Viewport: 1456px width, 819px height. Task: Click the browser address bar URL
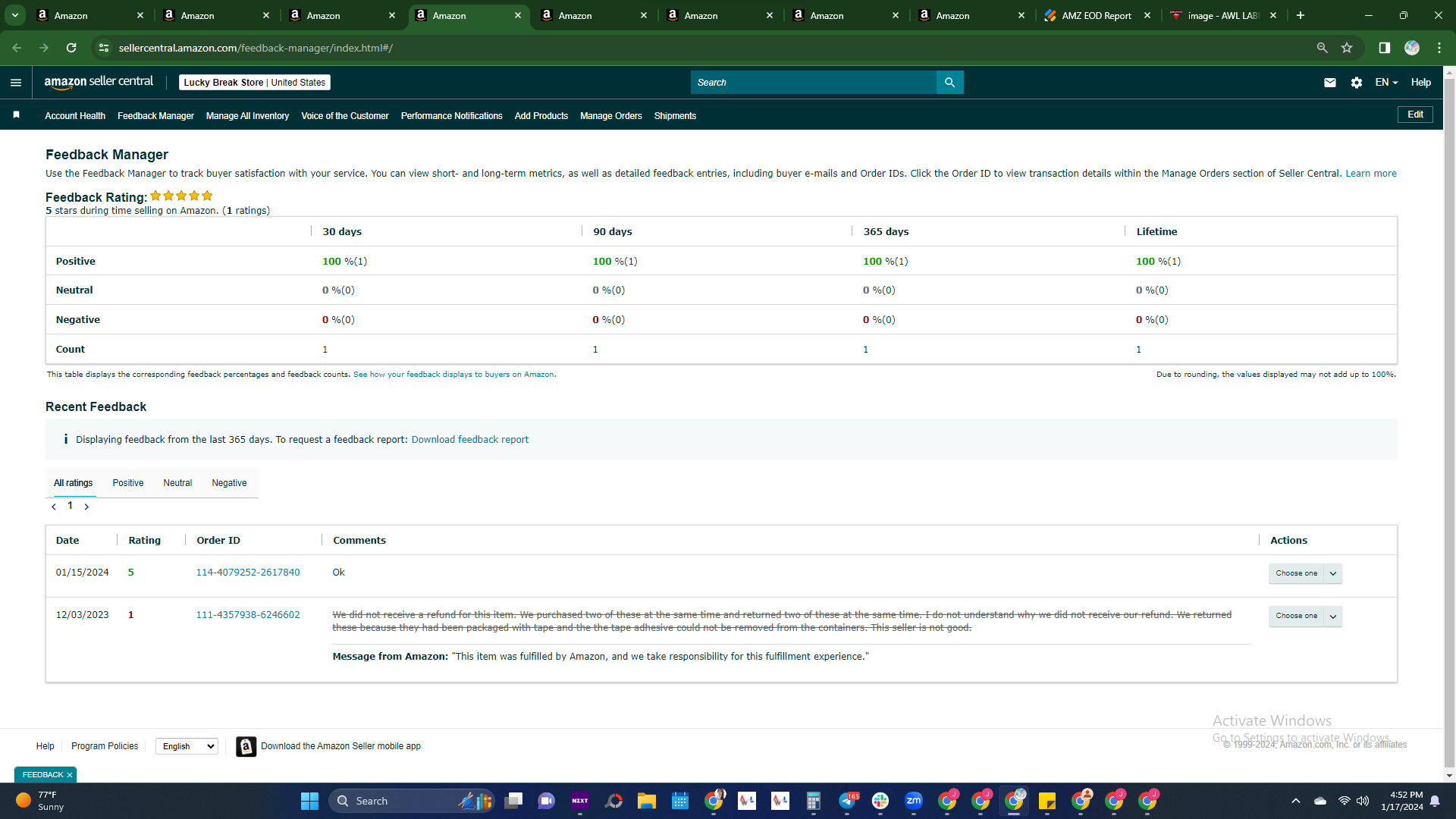pyautogui.click(x=256, y=48)
